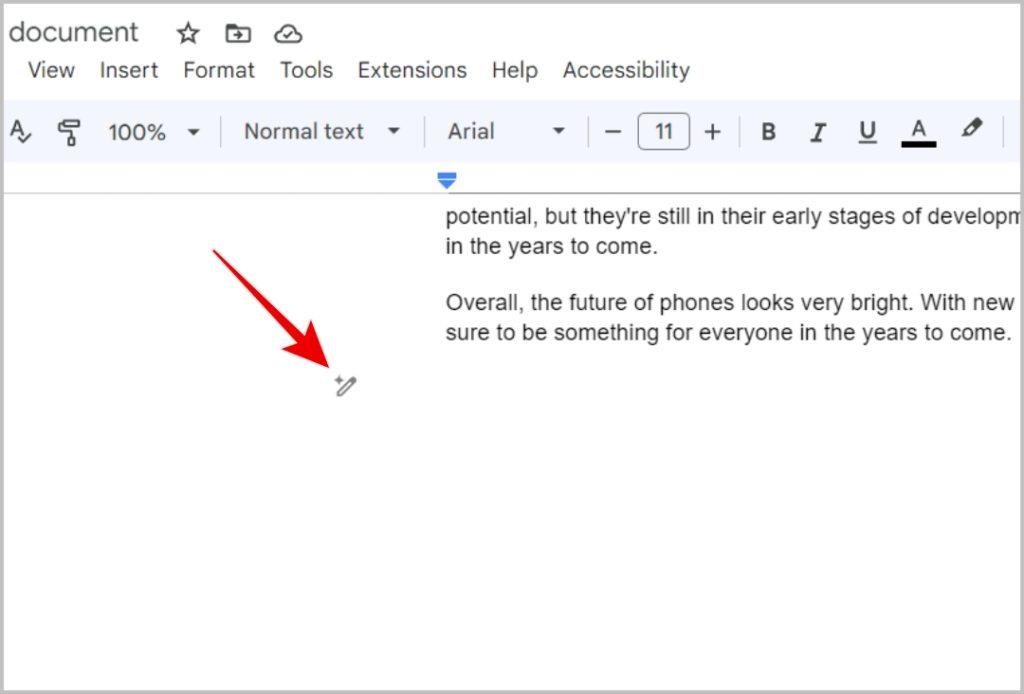
Task: Click the blue indent marker on ruler
Action: (447, 180)
